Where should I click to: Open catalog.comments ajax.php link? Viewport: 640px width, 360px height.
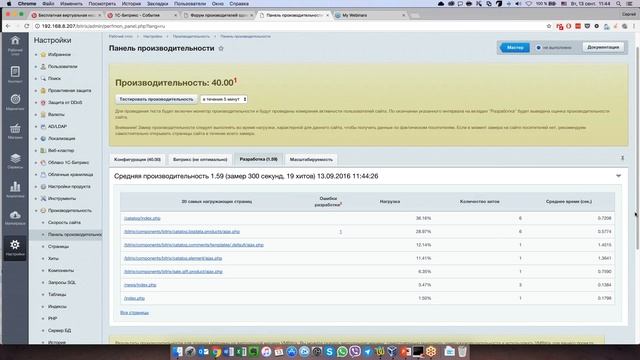[194, 245]
